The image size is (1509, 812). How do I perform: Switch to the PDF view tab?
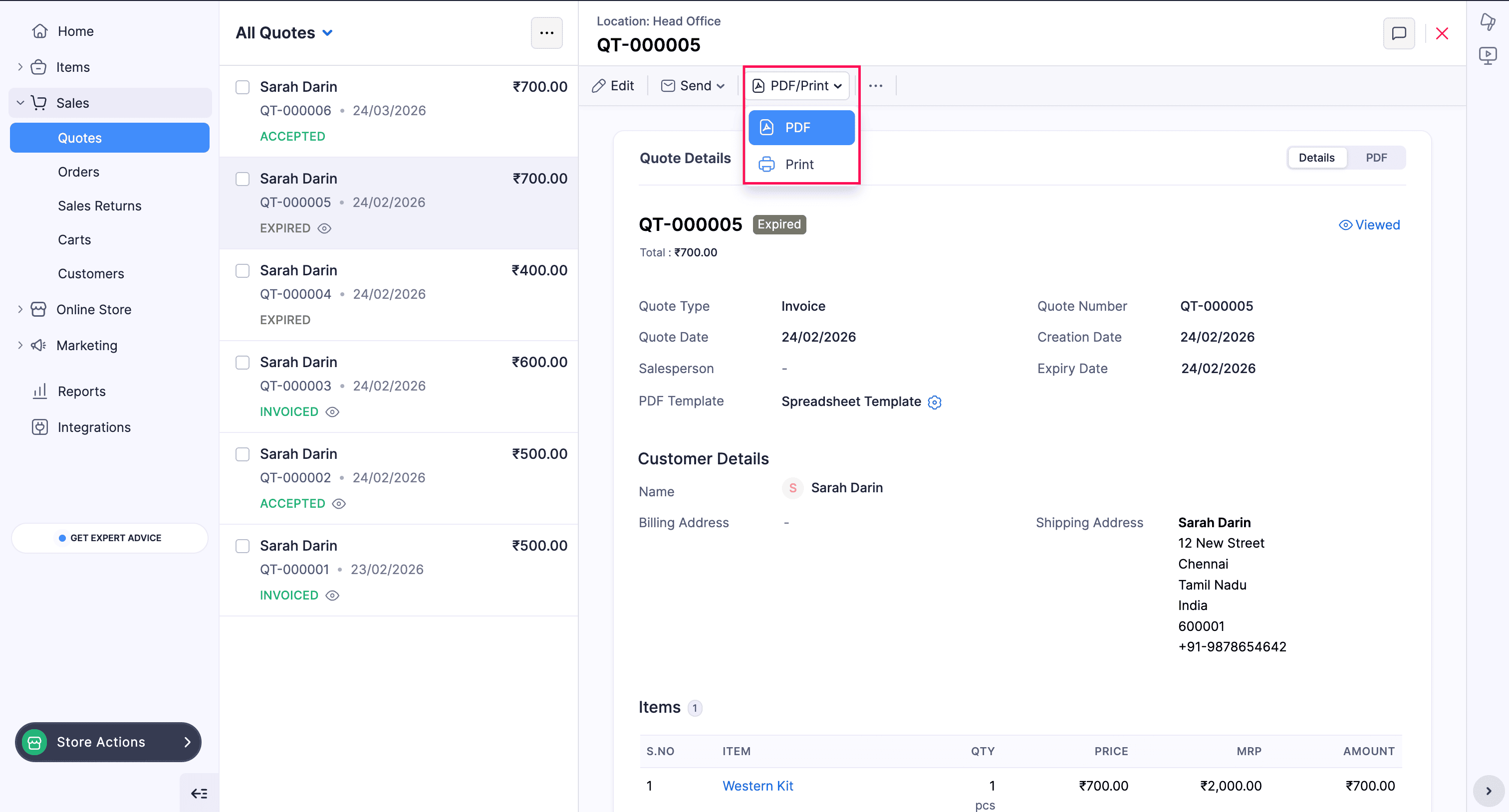click(x=1376, y=158)
